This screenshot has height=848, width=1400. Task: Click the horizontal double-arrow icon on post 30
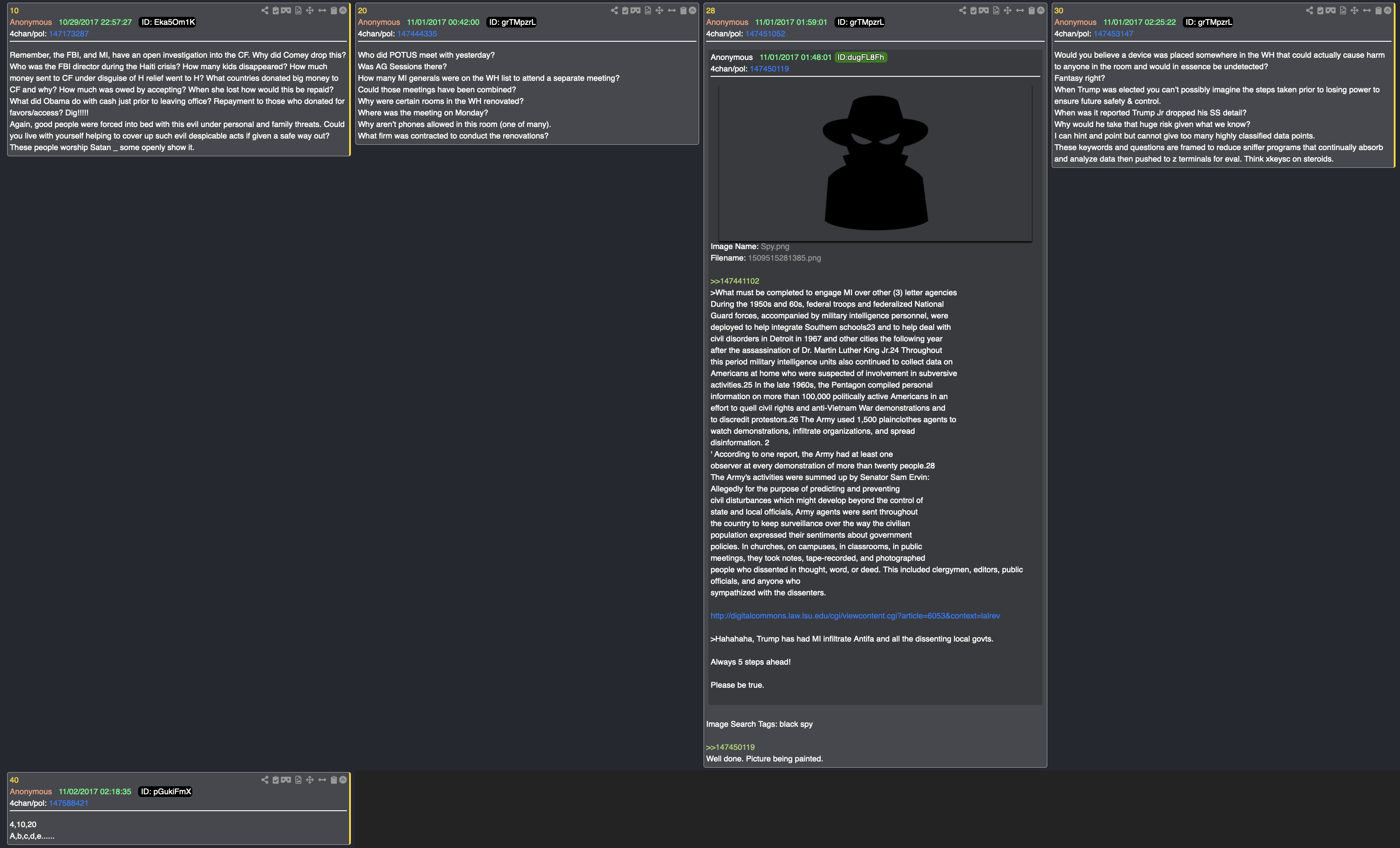click(x=1367, y=10)
